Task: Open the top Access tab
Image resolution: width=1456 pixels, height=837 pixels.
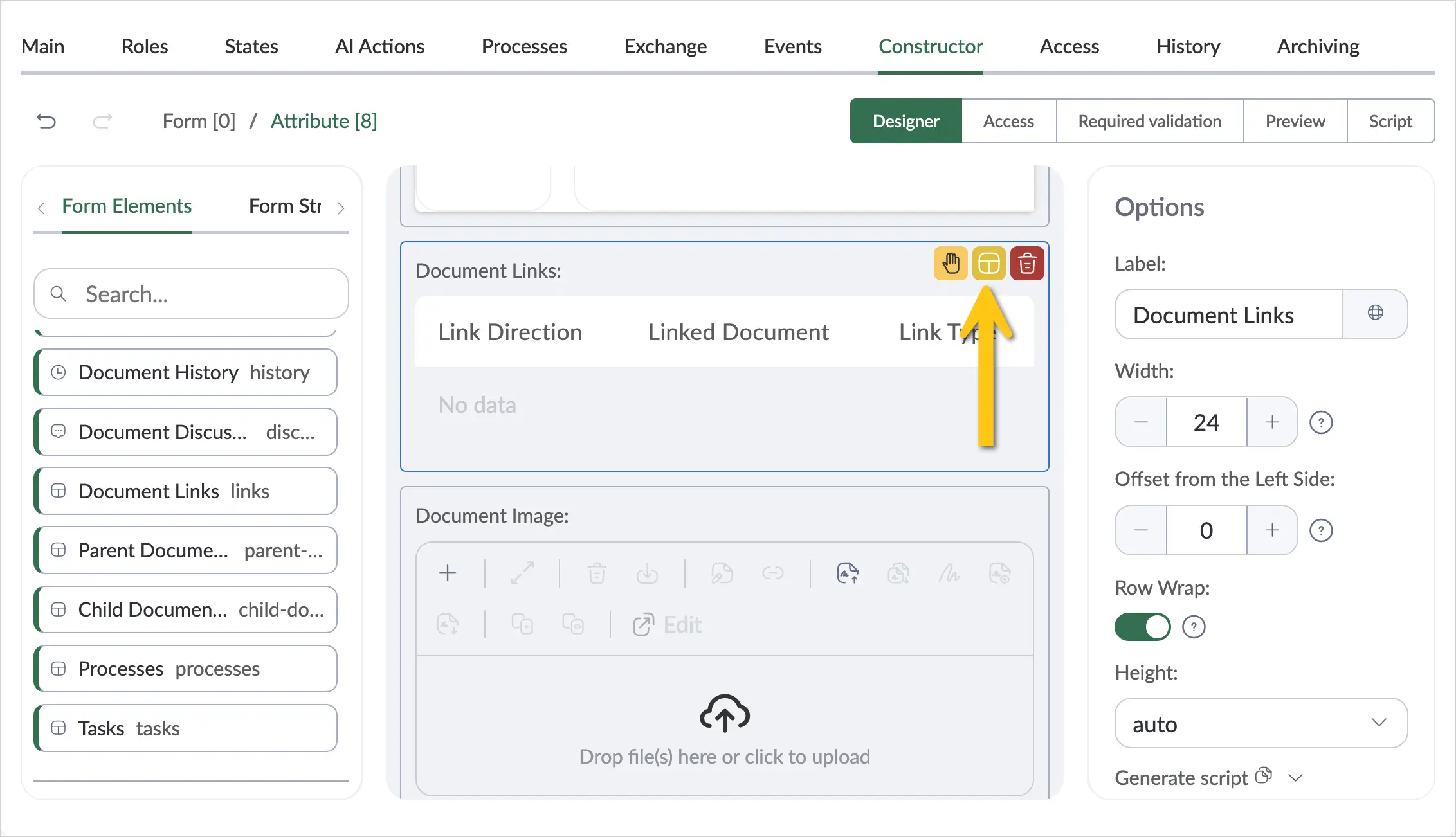Action: [x=1069, y=46]
